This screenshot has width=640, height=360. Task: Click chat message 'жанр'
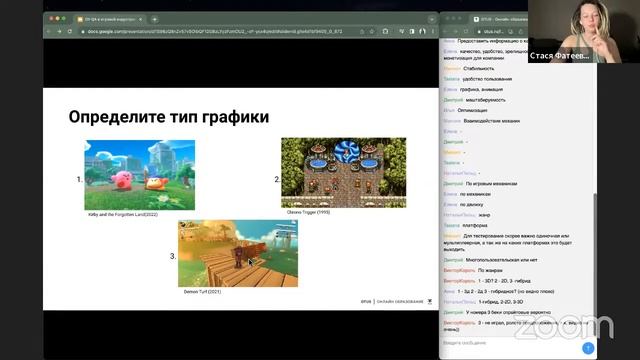484,215
